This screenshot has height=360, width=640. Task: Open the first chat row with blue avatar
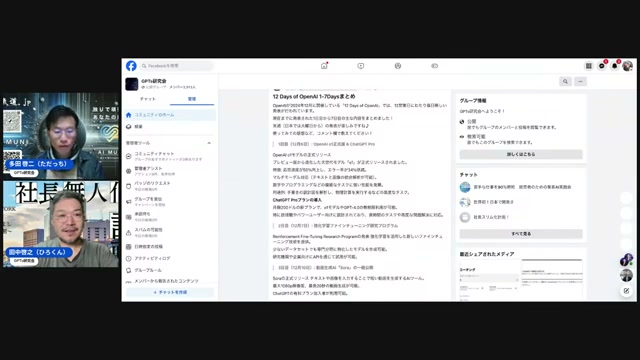click(x=521, y=187)
